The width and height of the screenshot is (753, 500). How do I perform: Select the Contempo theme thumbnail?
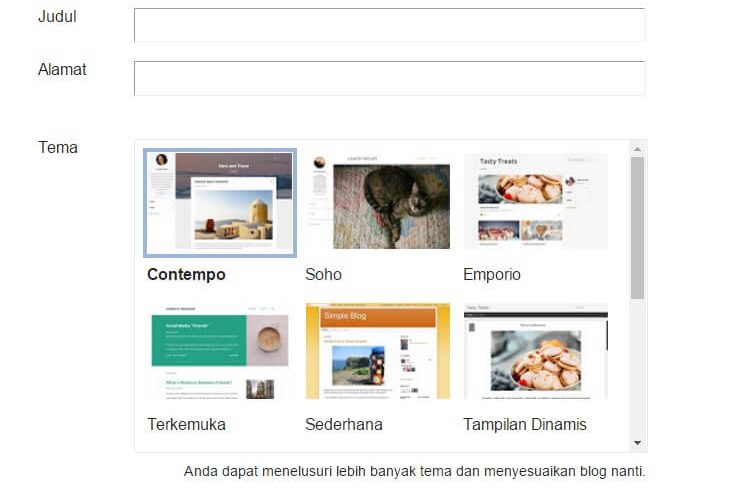220,203
